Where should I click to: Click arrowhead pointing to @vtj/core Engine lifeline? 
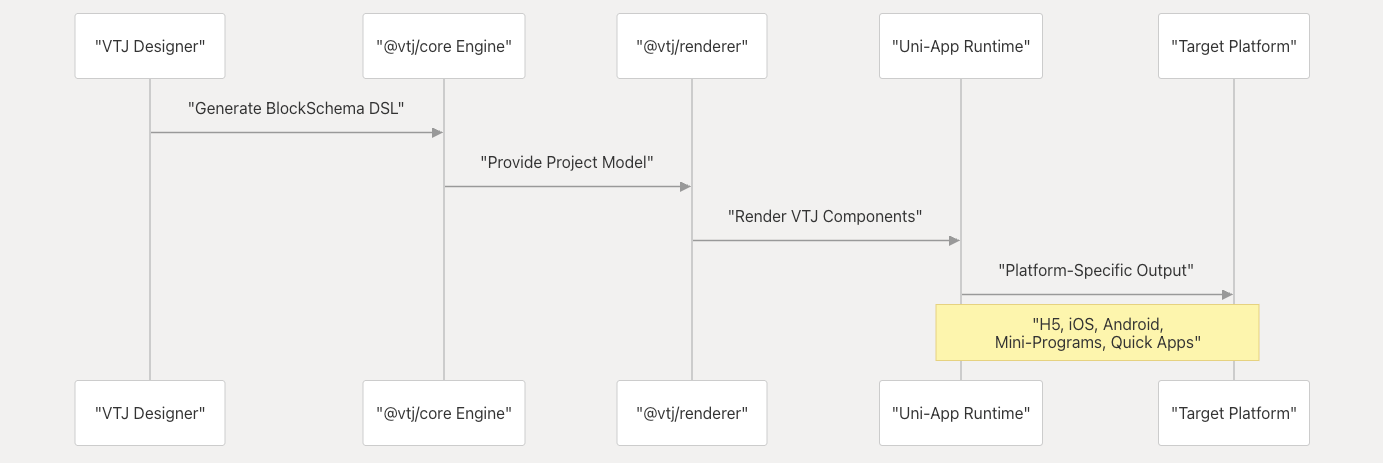[437, 132]
